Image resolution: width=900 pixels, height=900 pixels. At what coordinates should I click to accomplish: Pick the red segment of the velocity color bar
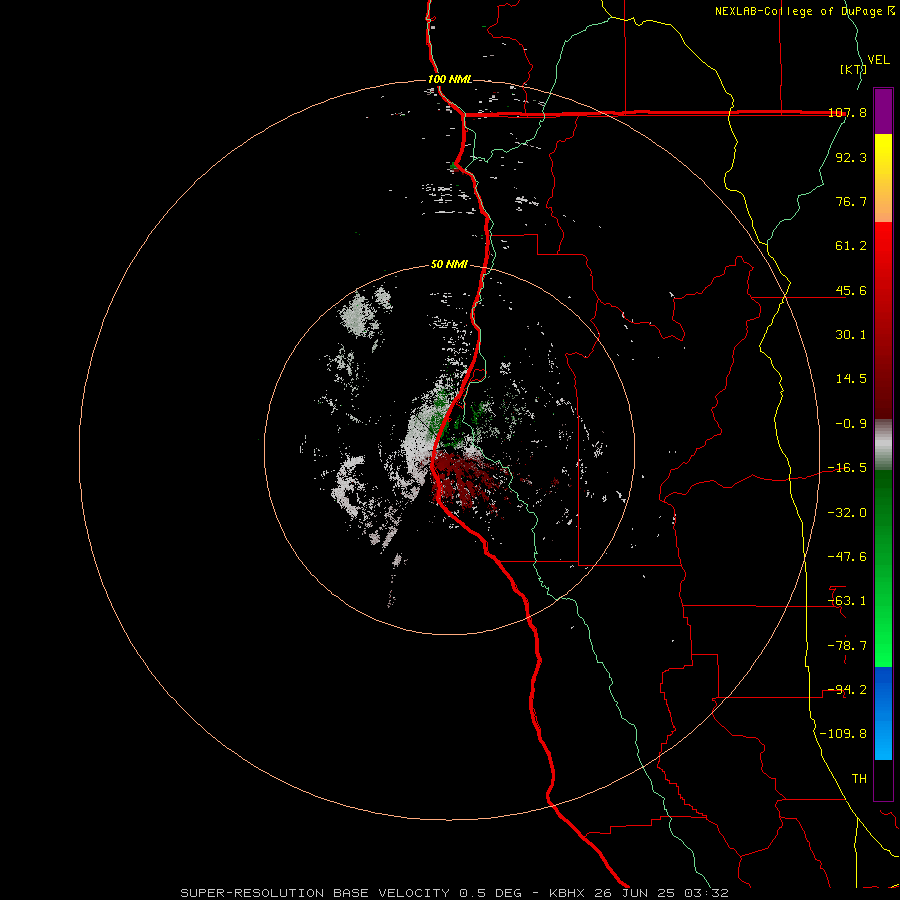coord(883,320)
